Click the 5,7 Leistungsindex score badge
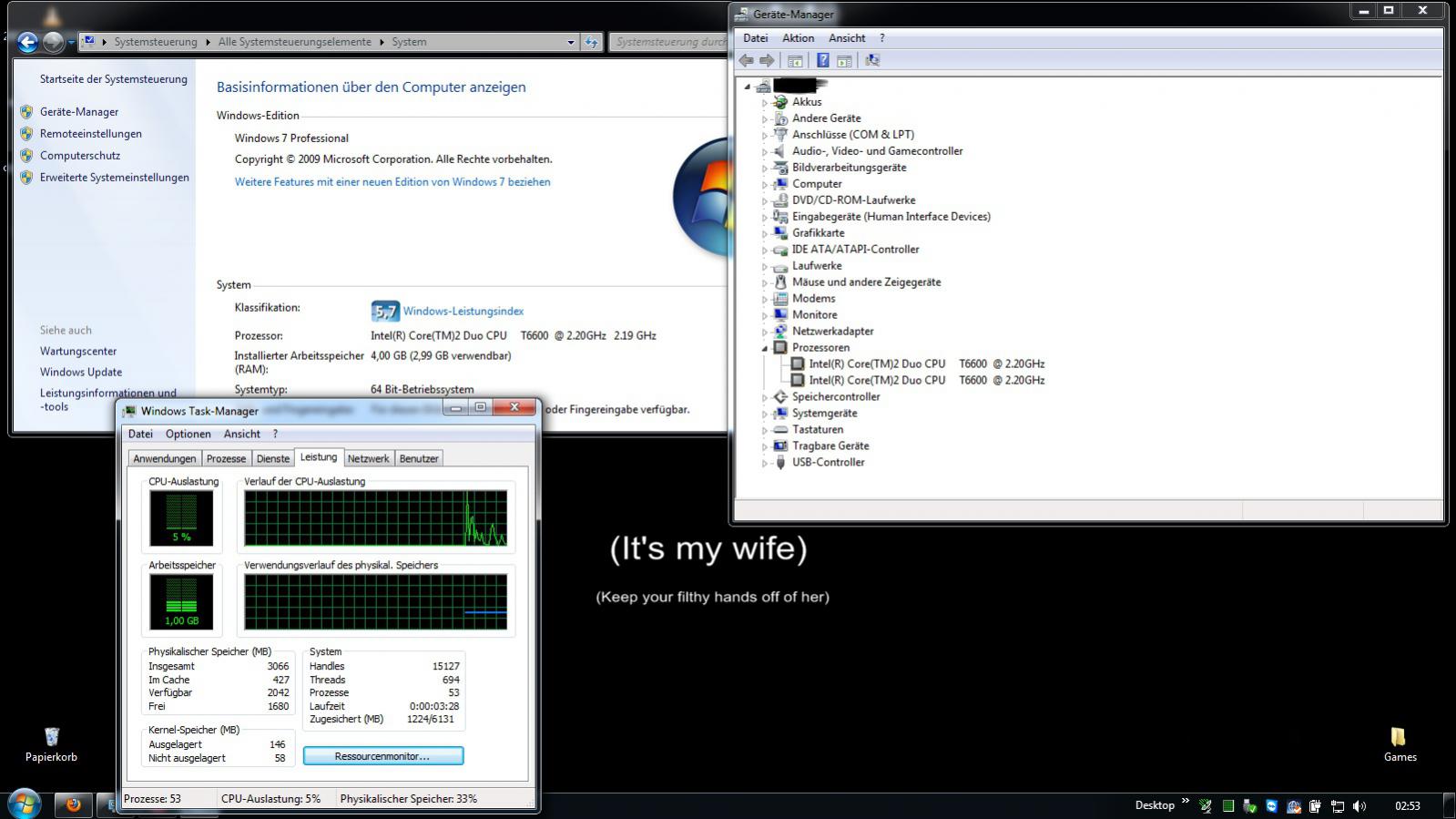1456x819 pixels. click(385, 312)
